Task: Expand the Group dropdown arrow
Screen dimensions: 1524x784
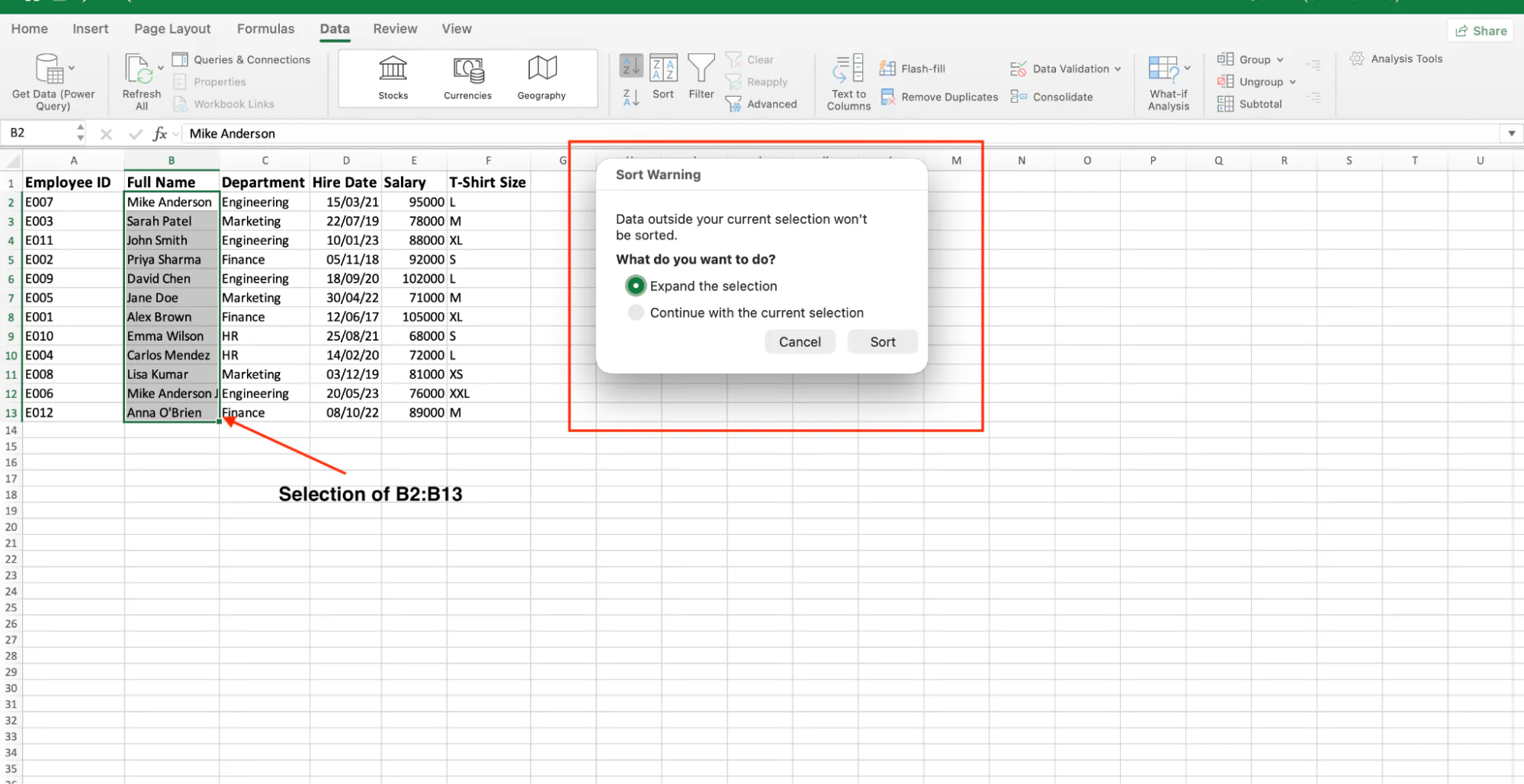Action: point(1280,59)
